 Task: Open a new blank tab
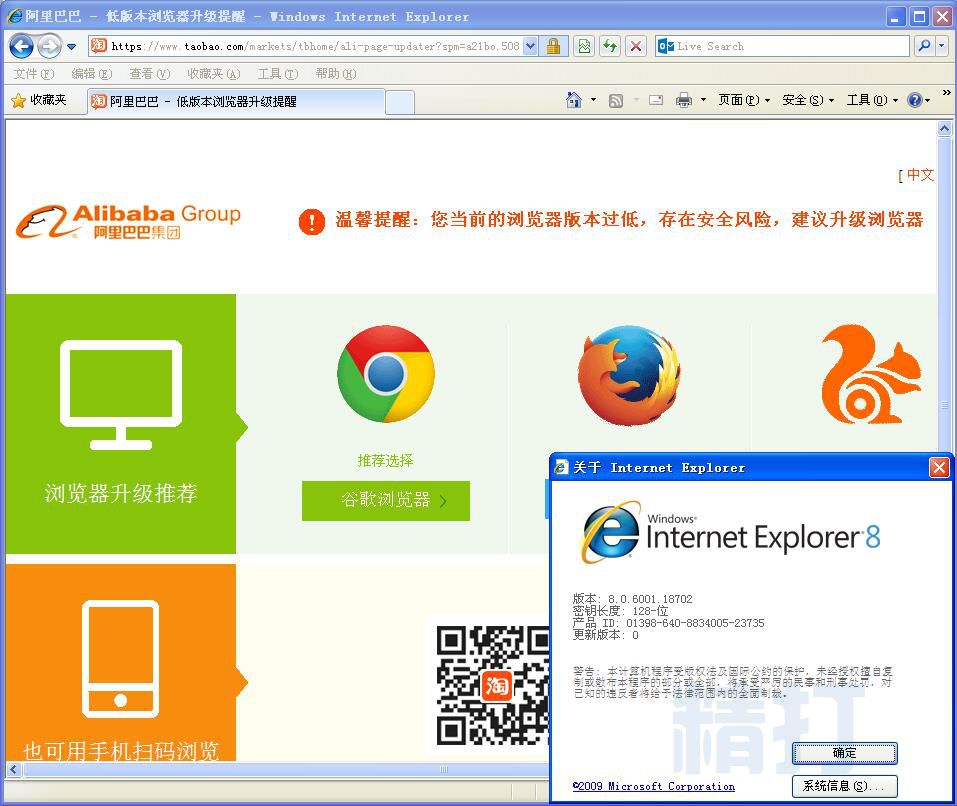point(400,102)
